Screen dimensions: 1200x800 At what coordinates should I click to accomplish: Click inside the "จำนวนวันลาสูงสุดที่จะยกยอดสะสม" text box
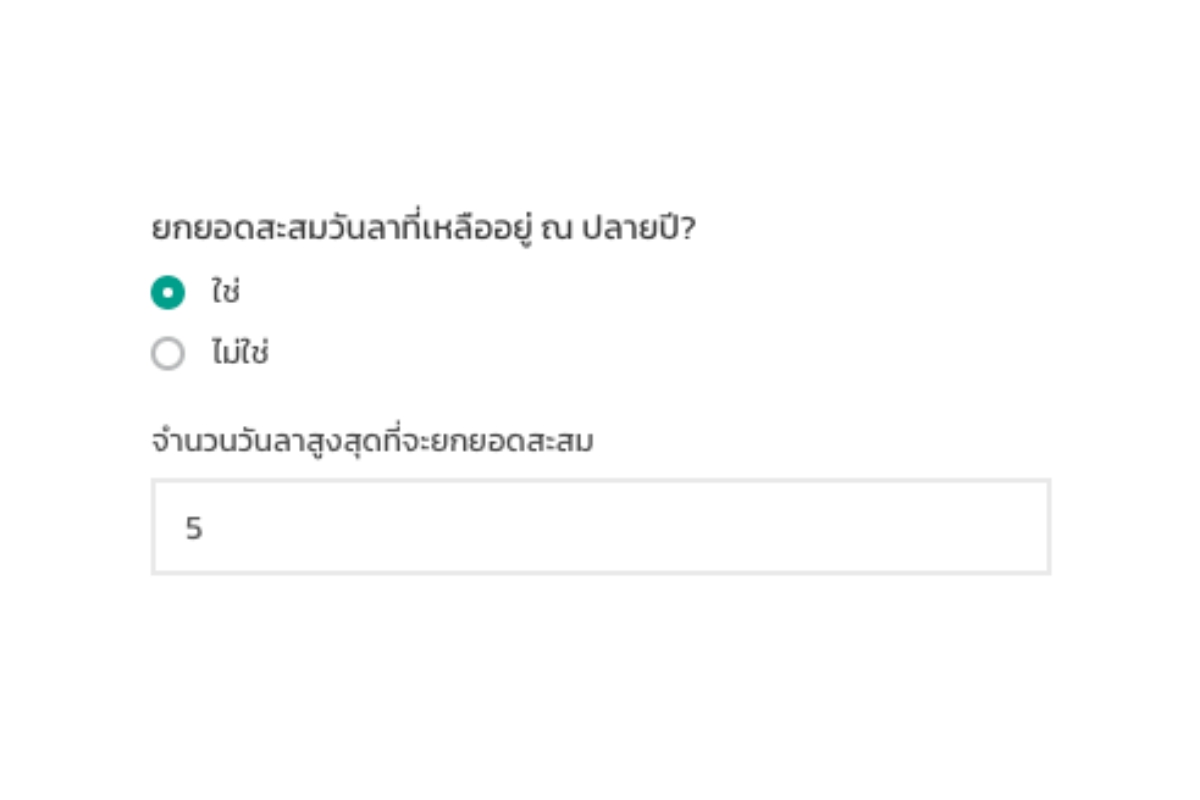[x=600, y=527]
